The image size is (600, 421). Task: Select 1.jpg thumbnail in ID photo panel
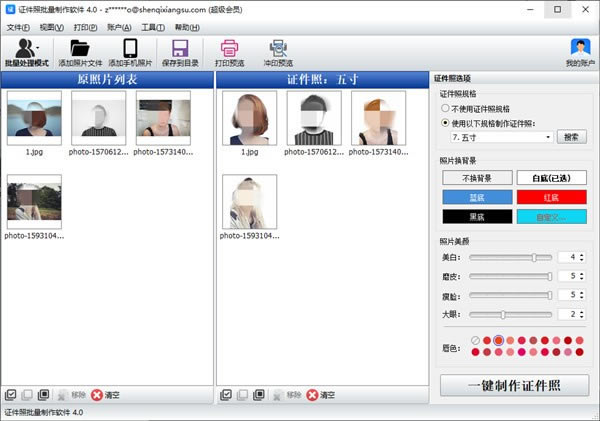click(249, 118)
